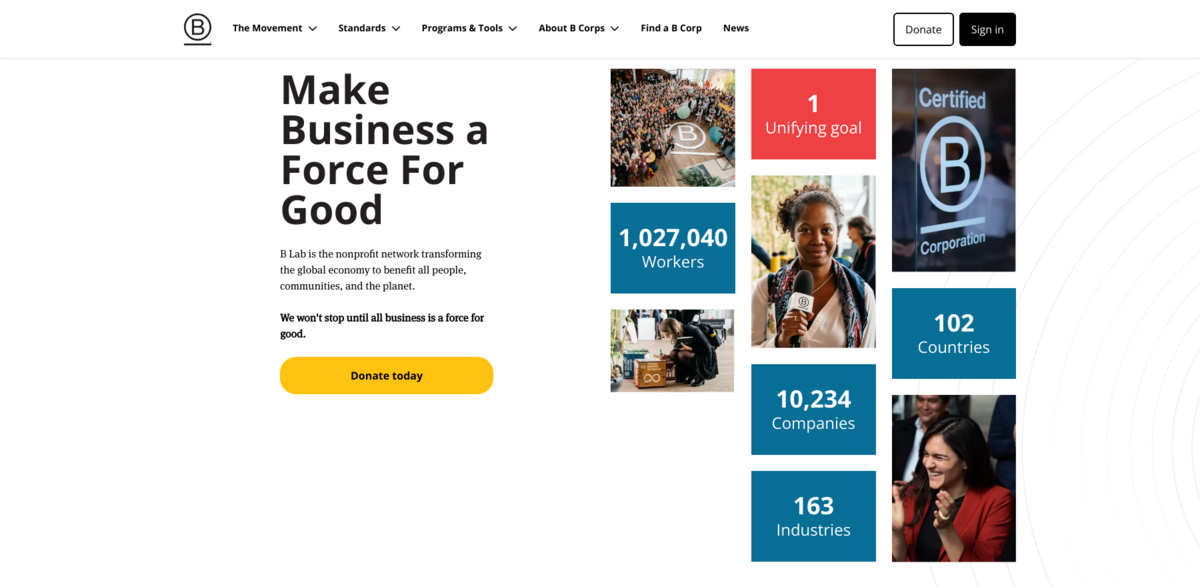The image size is (1200, 587).
Task: Open the crowd gathering photo
Action: click(672, 127)
